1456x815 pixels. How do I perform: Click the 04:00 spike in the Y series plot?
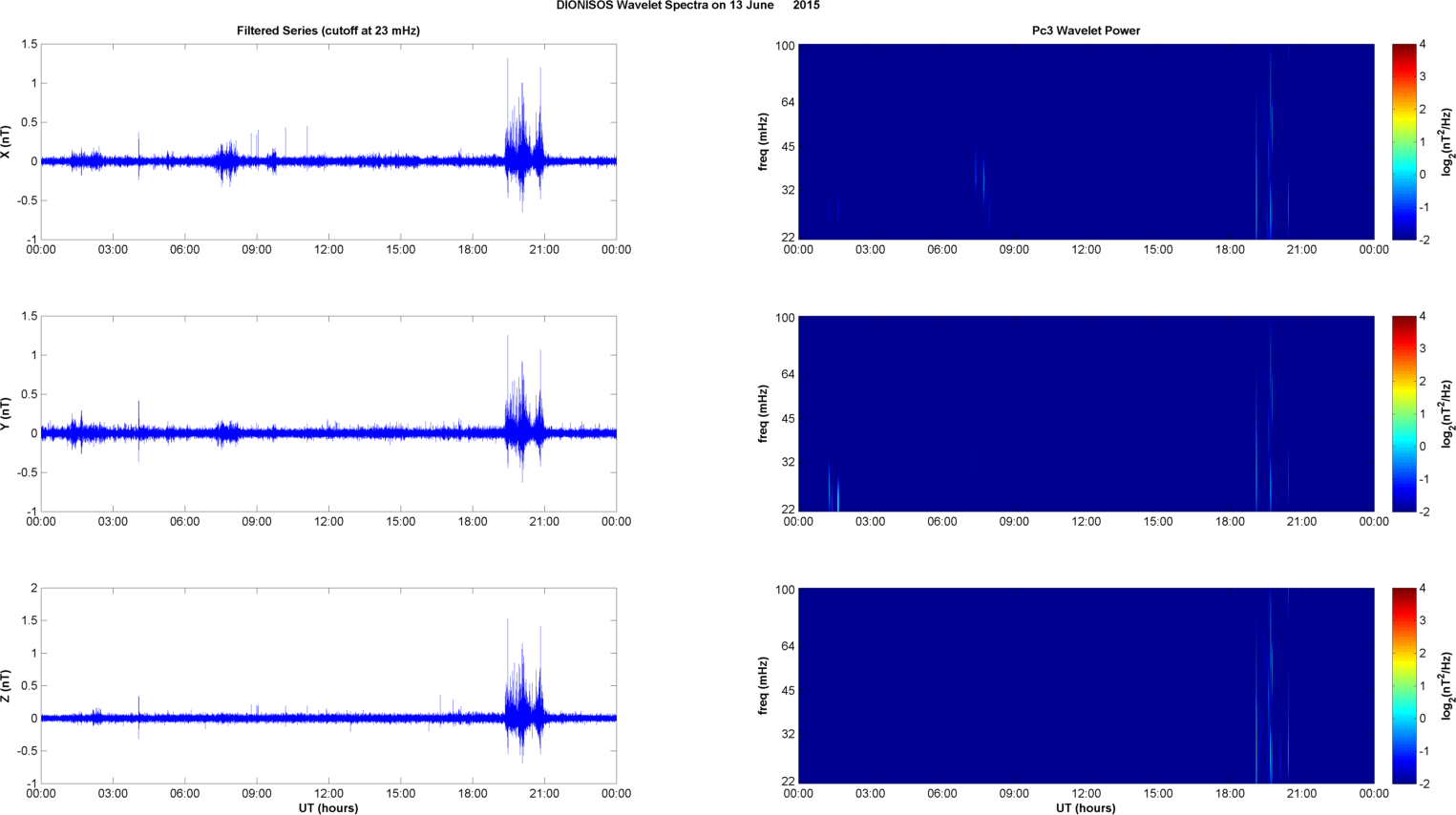(138, 431)
